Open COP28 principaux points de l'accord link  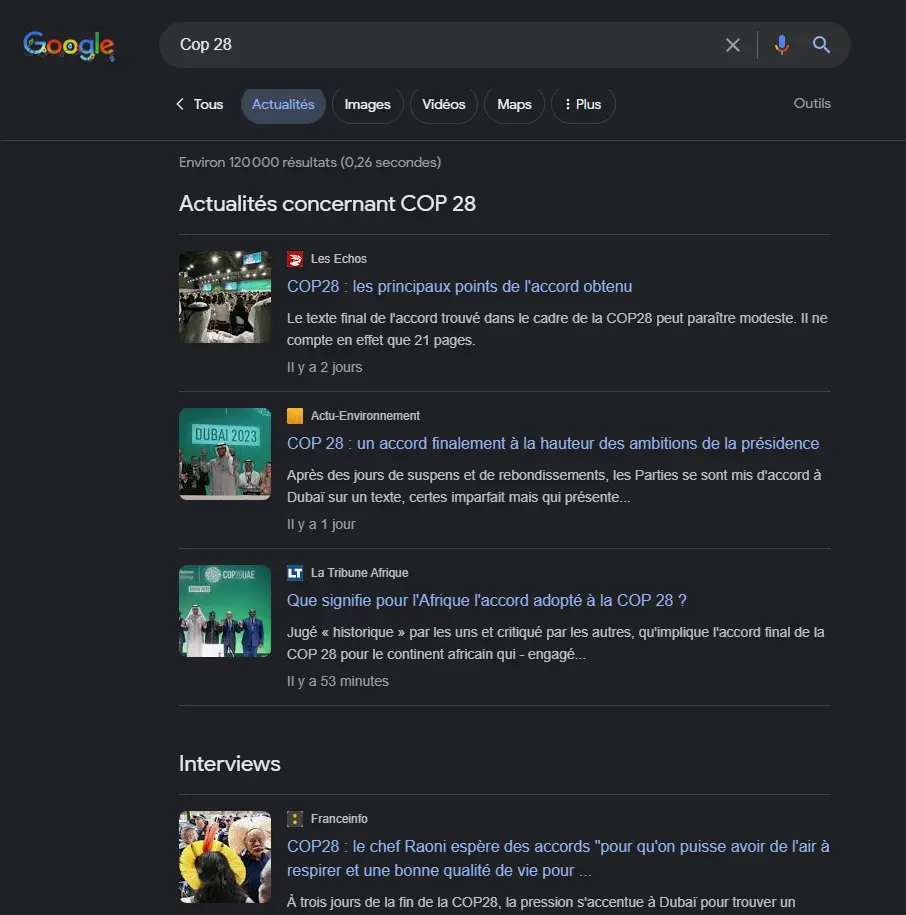click(x=459, y=287)
